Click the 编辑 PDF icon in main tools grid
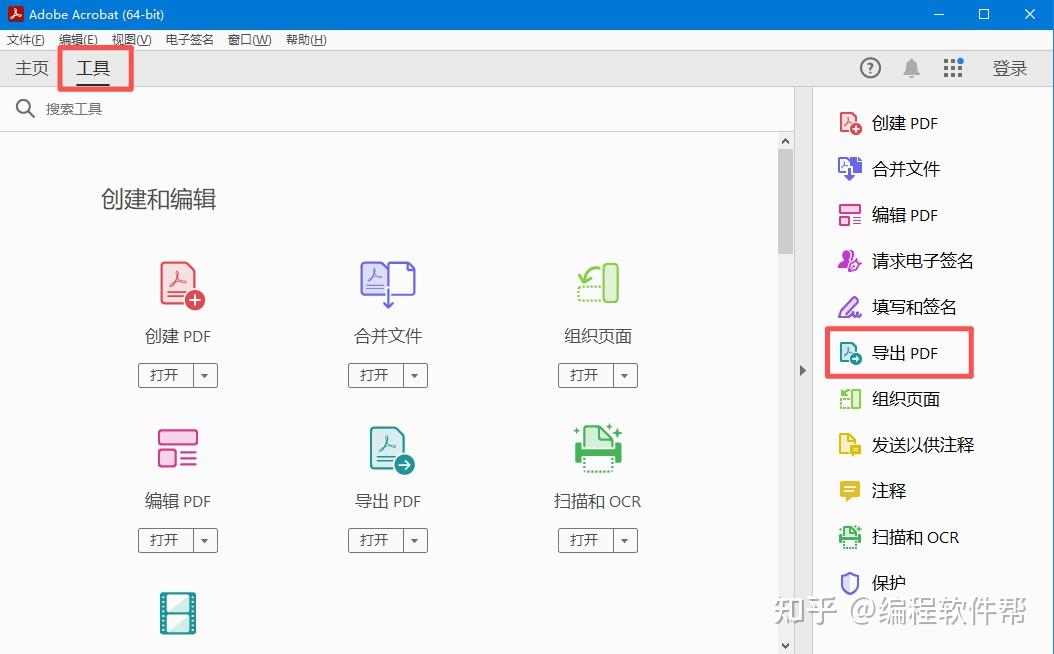This screenshot has width=1054, height=654. click(x=177, y=448)
